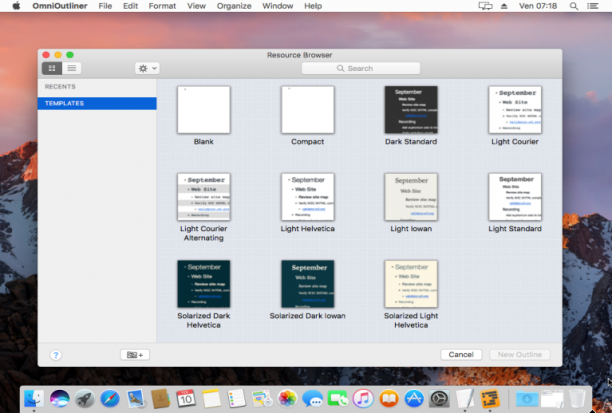Viewport: 612px width, 413px height.
Task: Choose the Solarized Dark Iowan template
Action: (308, 284)
